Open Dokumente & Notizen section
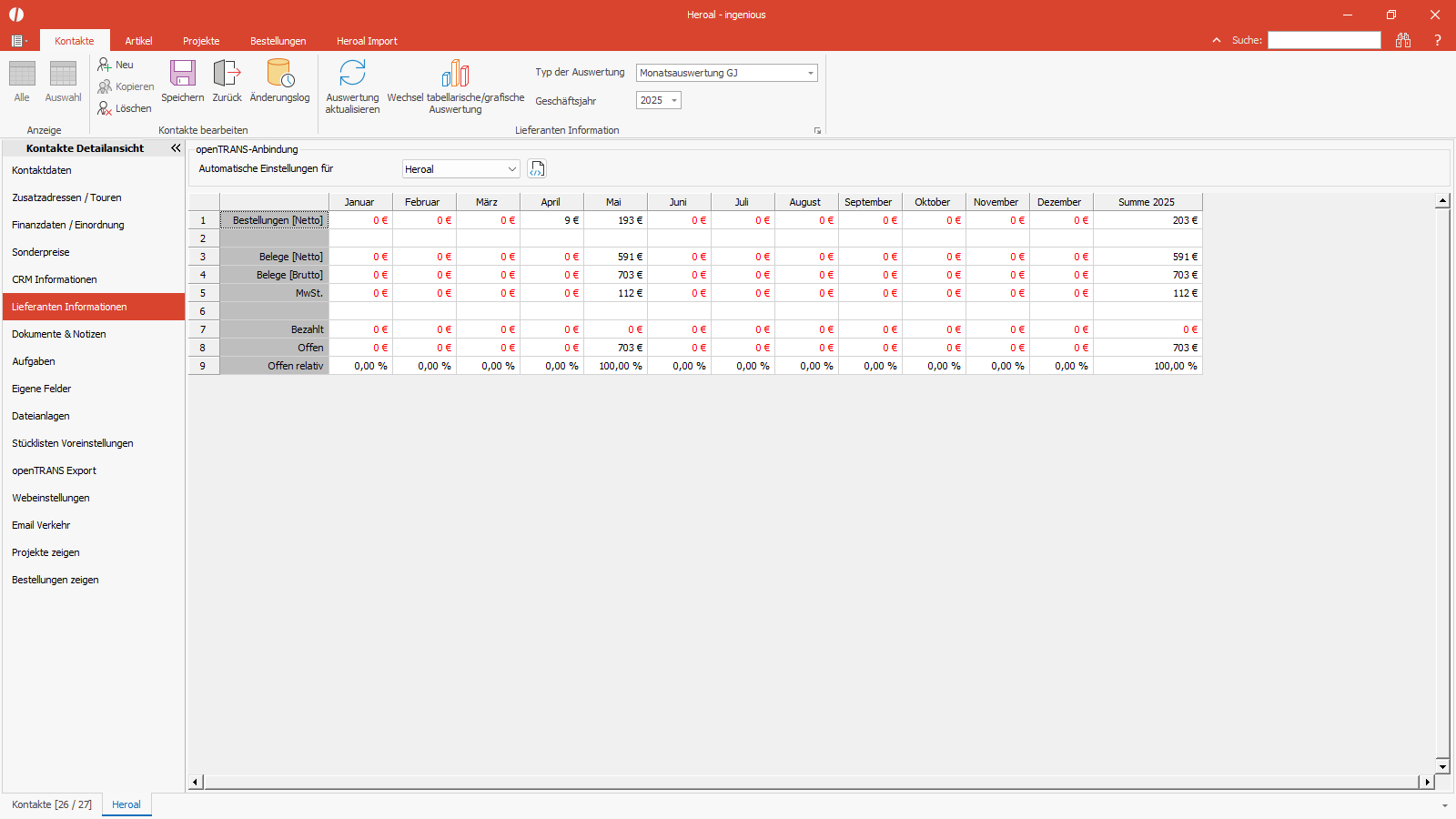This screenshot has width=1456, height=819. point(59,334)
